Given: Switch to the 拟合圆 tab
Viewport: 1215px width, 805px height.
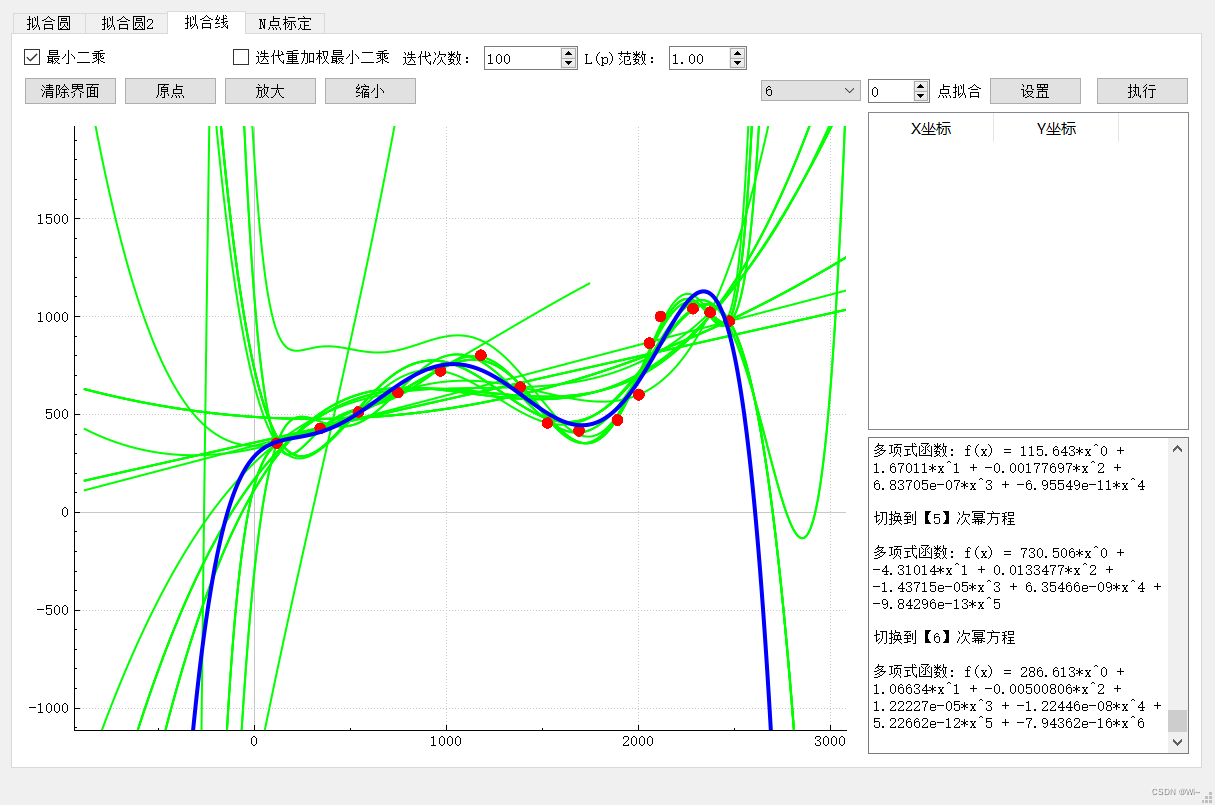Looking at the screenshot, I should click(48, 24).
